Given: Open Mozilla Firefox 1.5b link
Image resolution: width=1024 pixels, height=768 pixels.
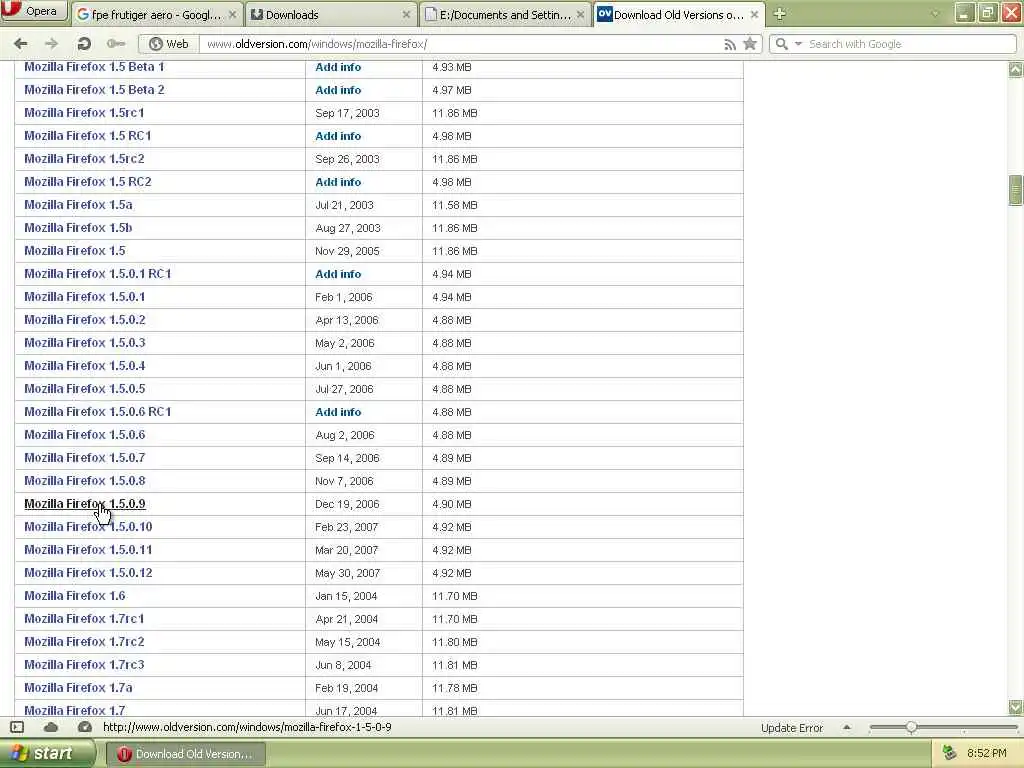Looking at the screenshot, I should 78,227.
